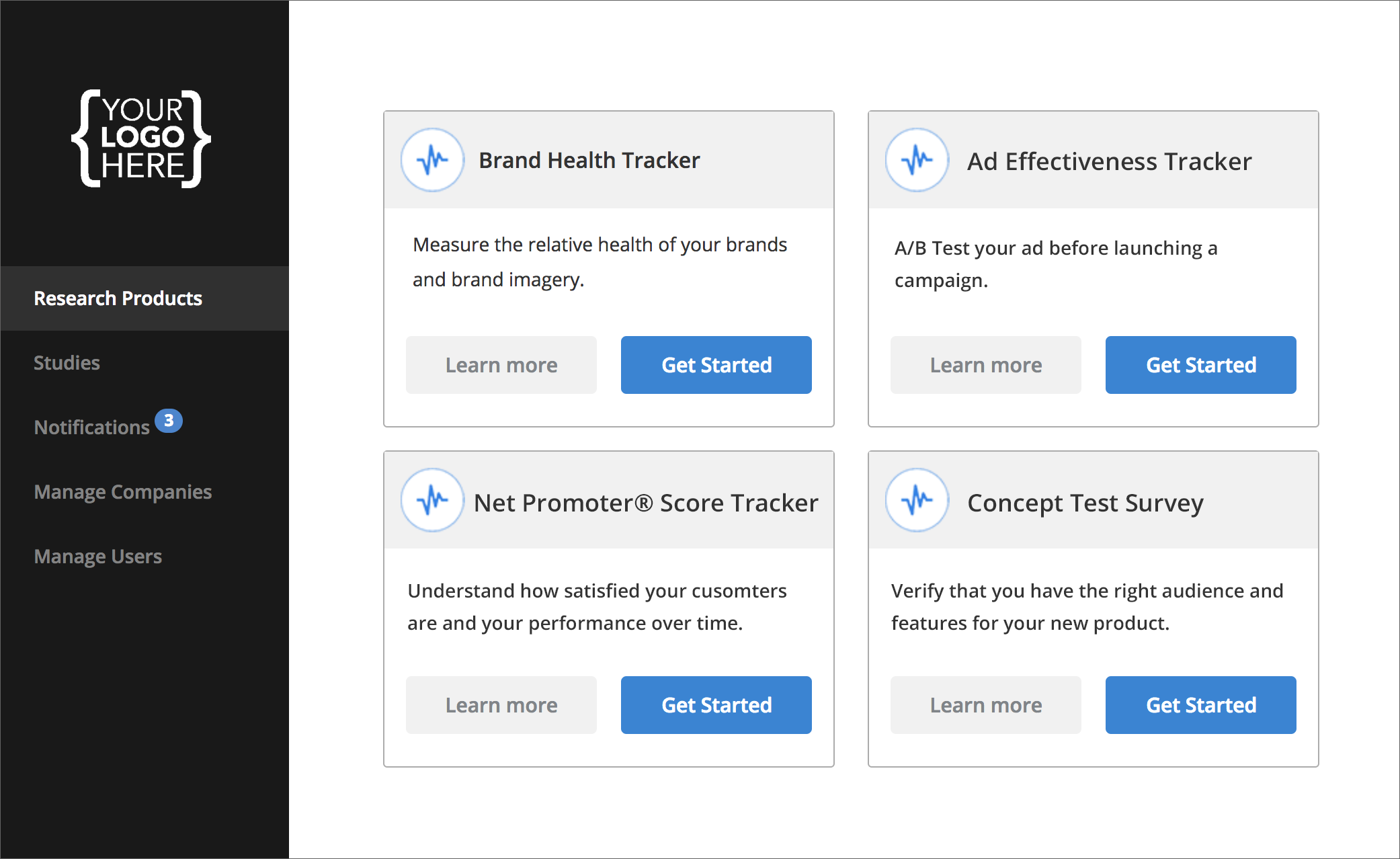Learn more about Brand Health Tracker
This screenshot has width=1400, height=859.
501,365
